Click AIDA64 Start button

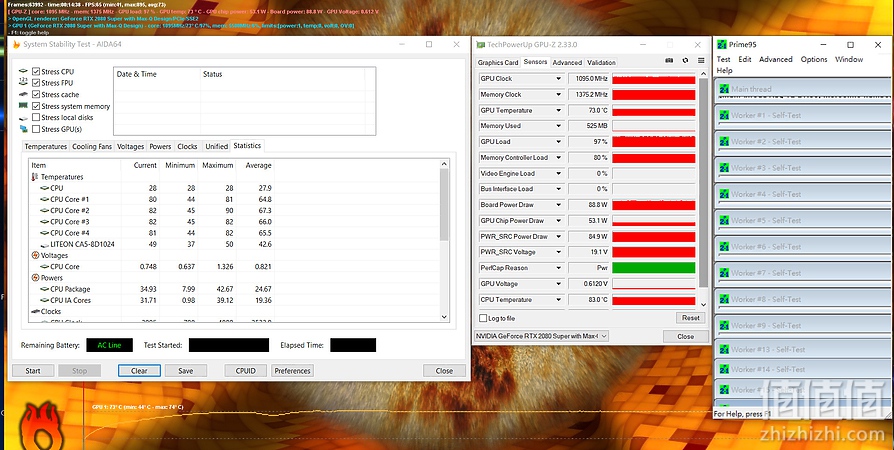pos(33,371)
